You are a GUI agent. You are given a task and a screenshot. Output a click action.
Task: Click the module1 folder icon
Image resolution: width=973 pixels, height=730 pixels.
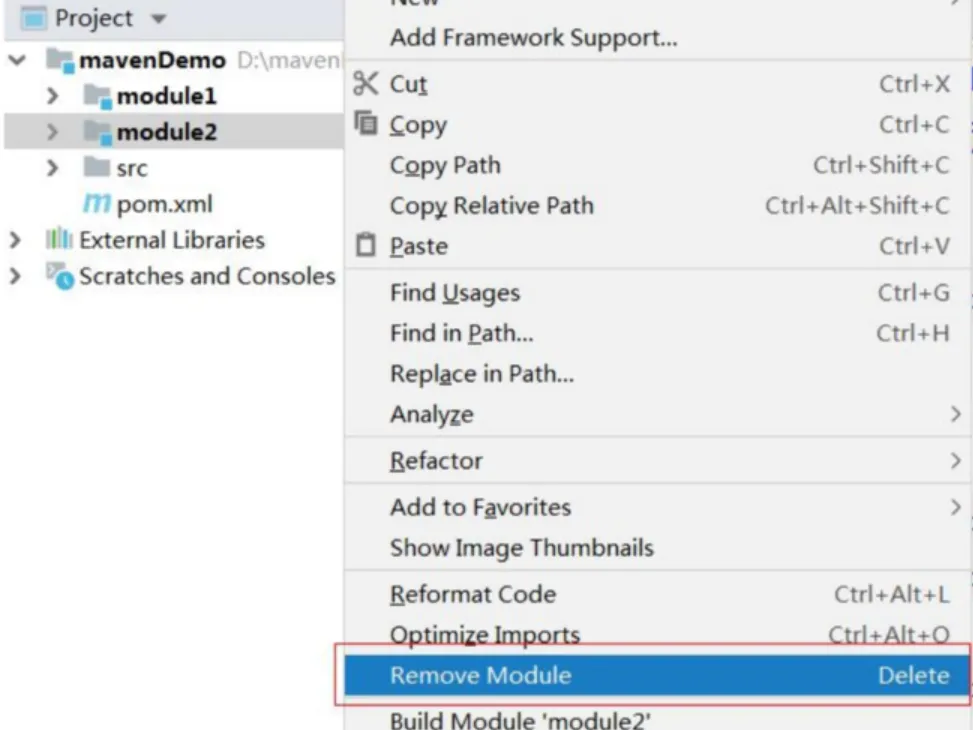(x=98, y=96)
